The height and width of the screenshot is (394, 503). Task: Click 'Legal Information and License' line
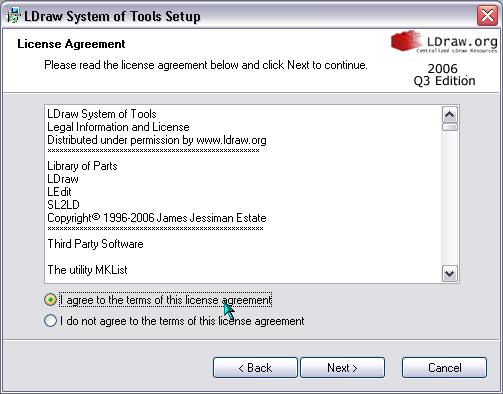(118, 127)
